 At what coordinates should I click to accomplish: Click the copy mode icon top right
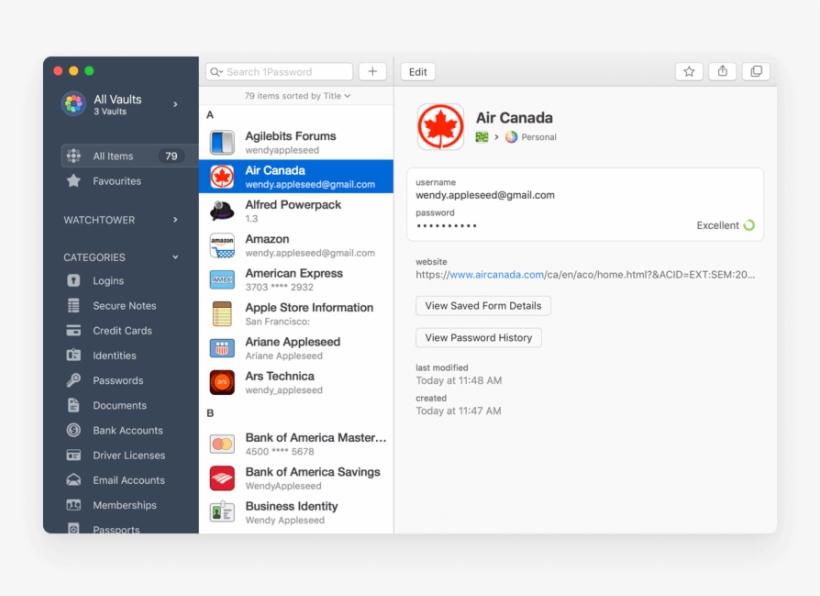756,71
